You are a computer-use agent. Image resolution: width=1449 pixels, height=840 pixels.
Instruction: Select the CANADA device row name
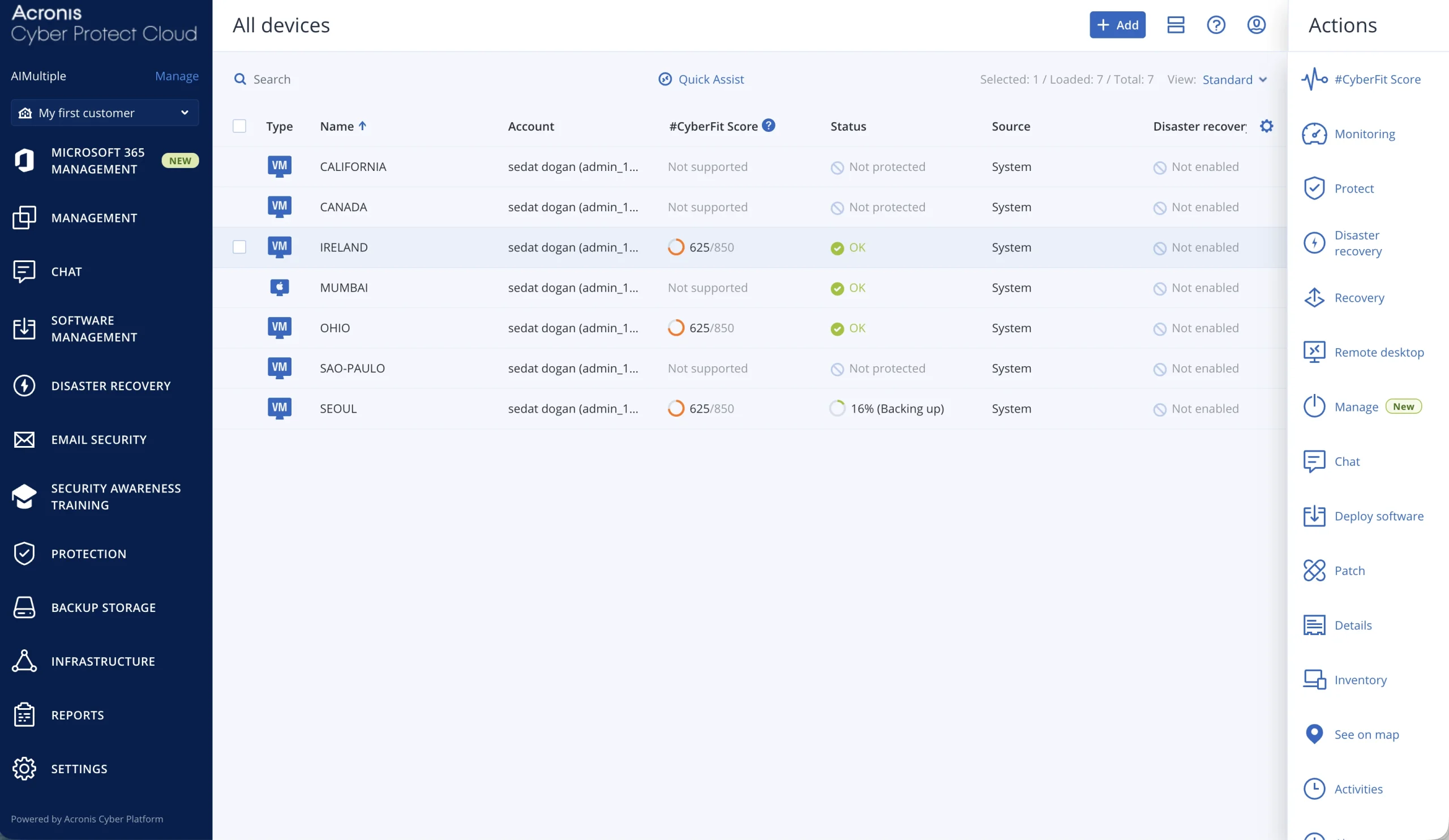click(x=343, y=207)
